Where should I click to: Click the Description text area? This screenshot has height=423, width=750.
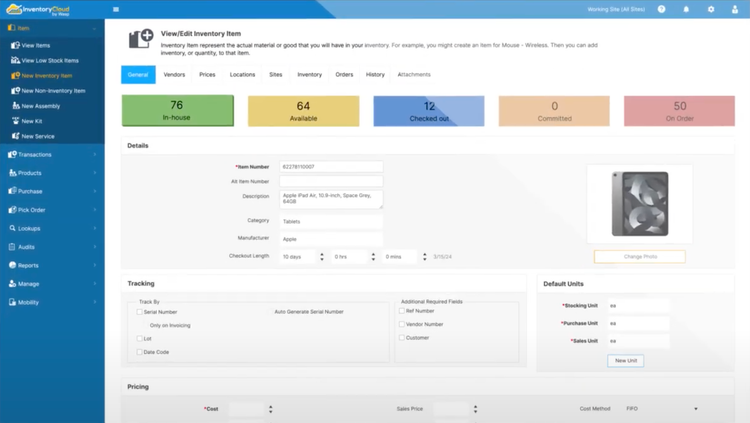tap(331, 199)
